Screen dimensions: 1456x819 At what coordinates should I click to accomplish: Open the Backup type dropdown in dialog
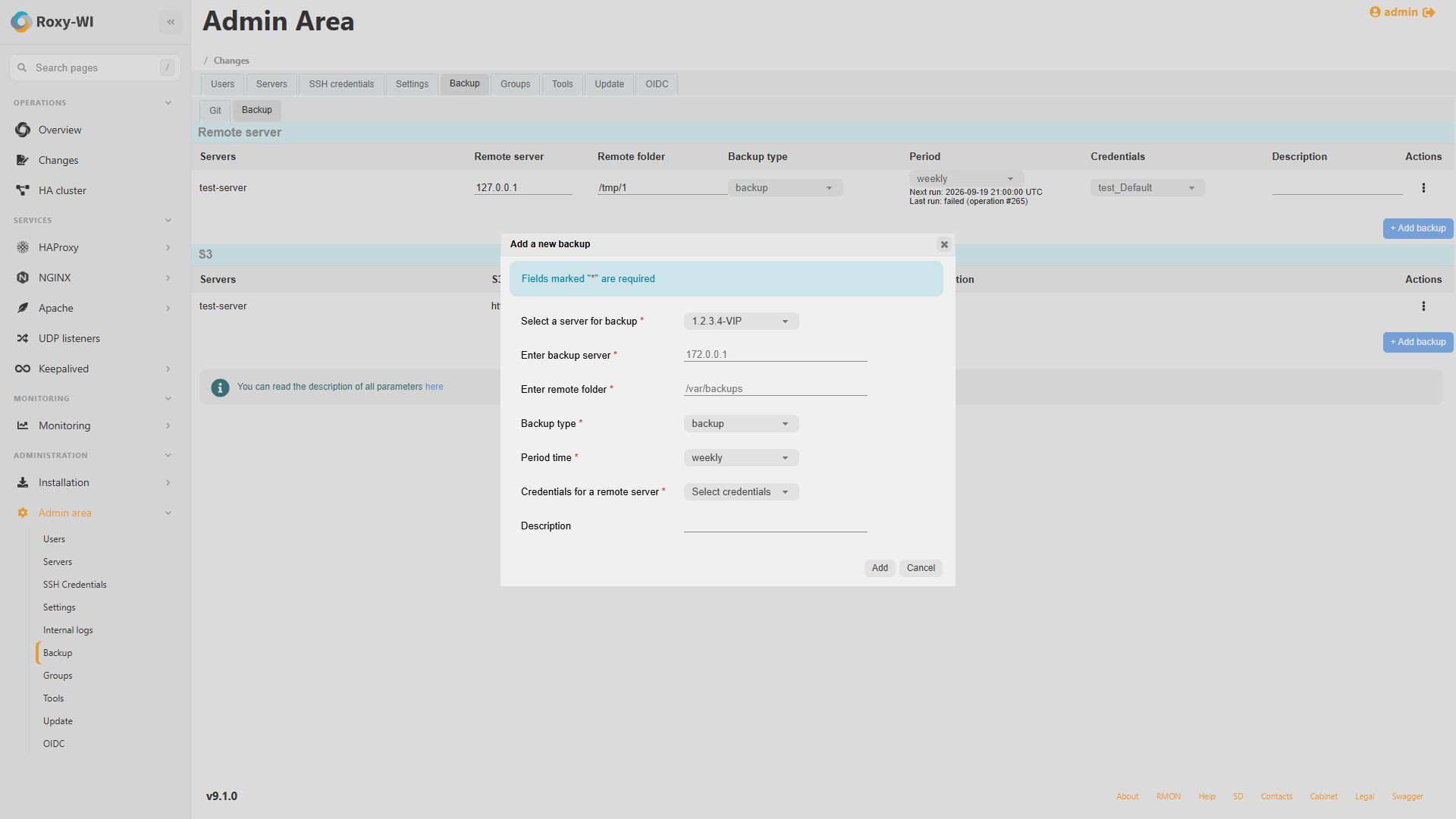coord(741,424)
